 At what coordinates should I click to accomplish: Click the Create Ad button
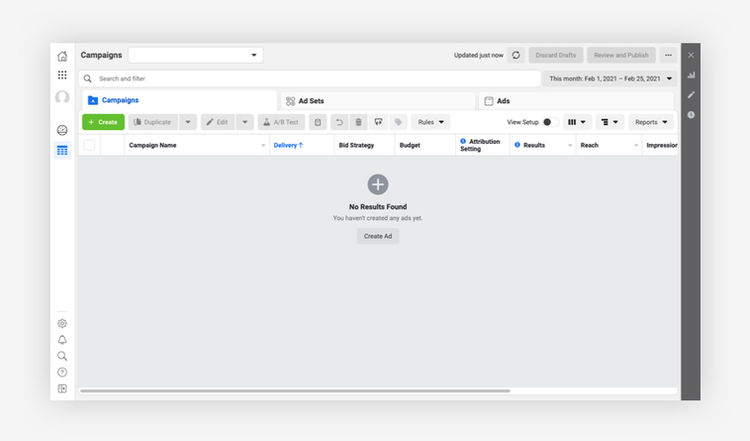point(378,236)
